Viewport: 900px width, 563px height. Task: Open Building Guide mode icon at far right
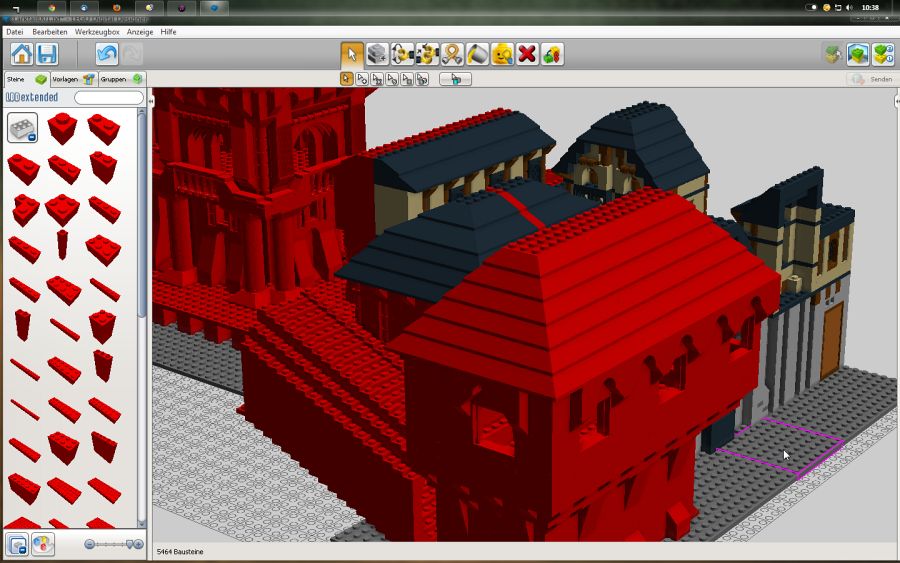click(882, 54)
